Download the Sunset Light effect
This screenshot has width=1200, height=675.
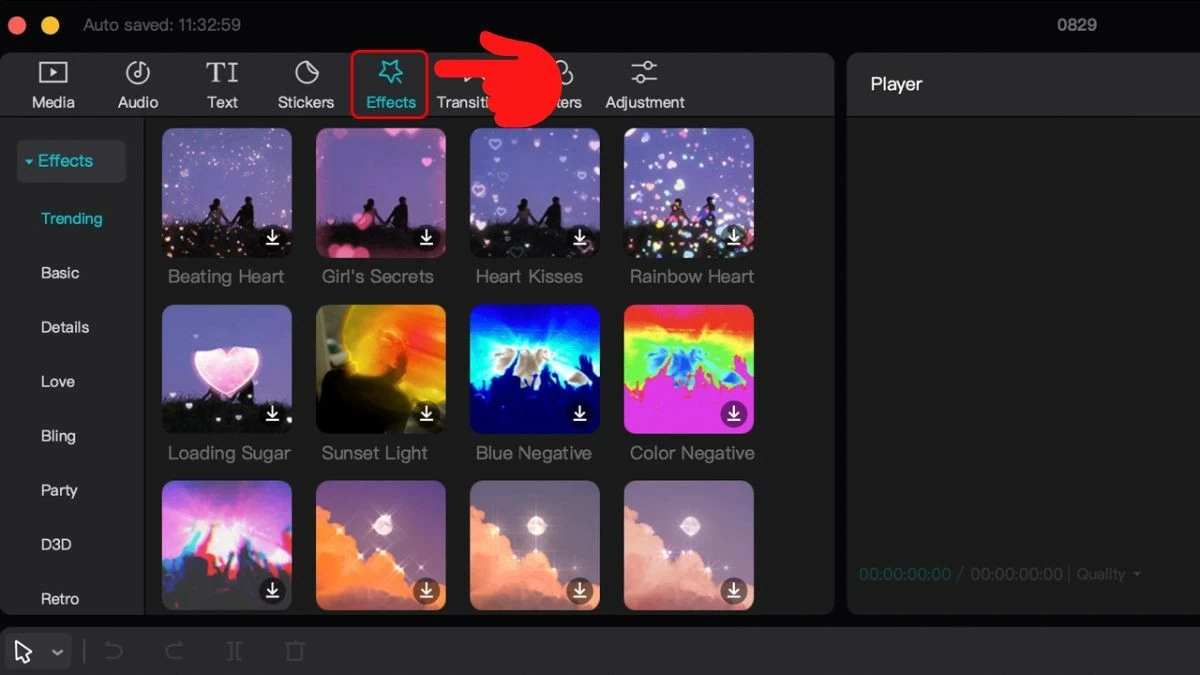pos(426,414)
